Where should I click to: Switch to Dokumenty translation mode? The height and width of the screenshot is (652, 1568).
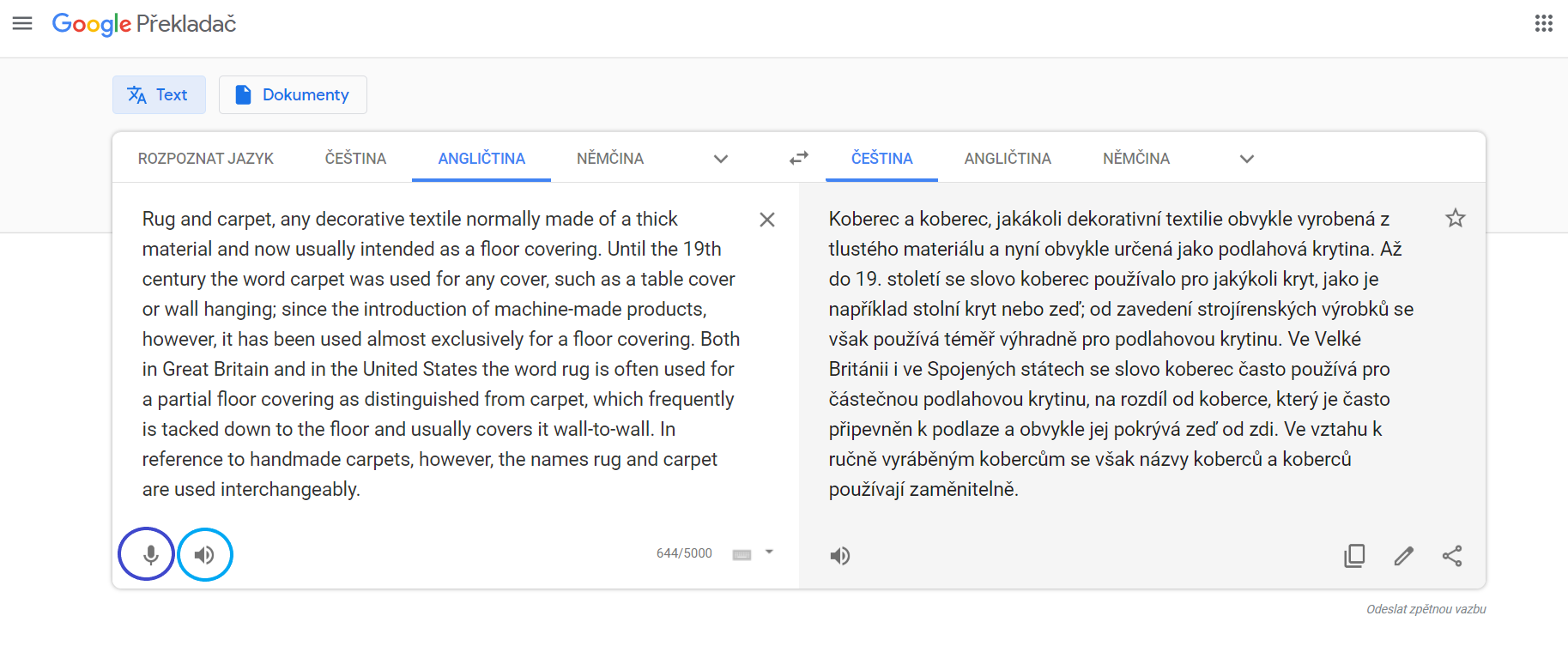click(x=293, y=94)
